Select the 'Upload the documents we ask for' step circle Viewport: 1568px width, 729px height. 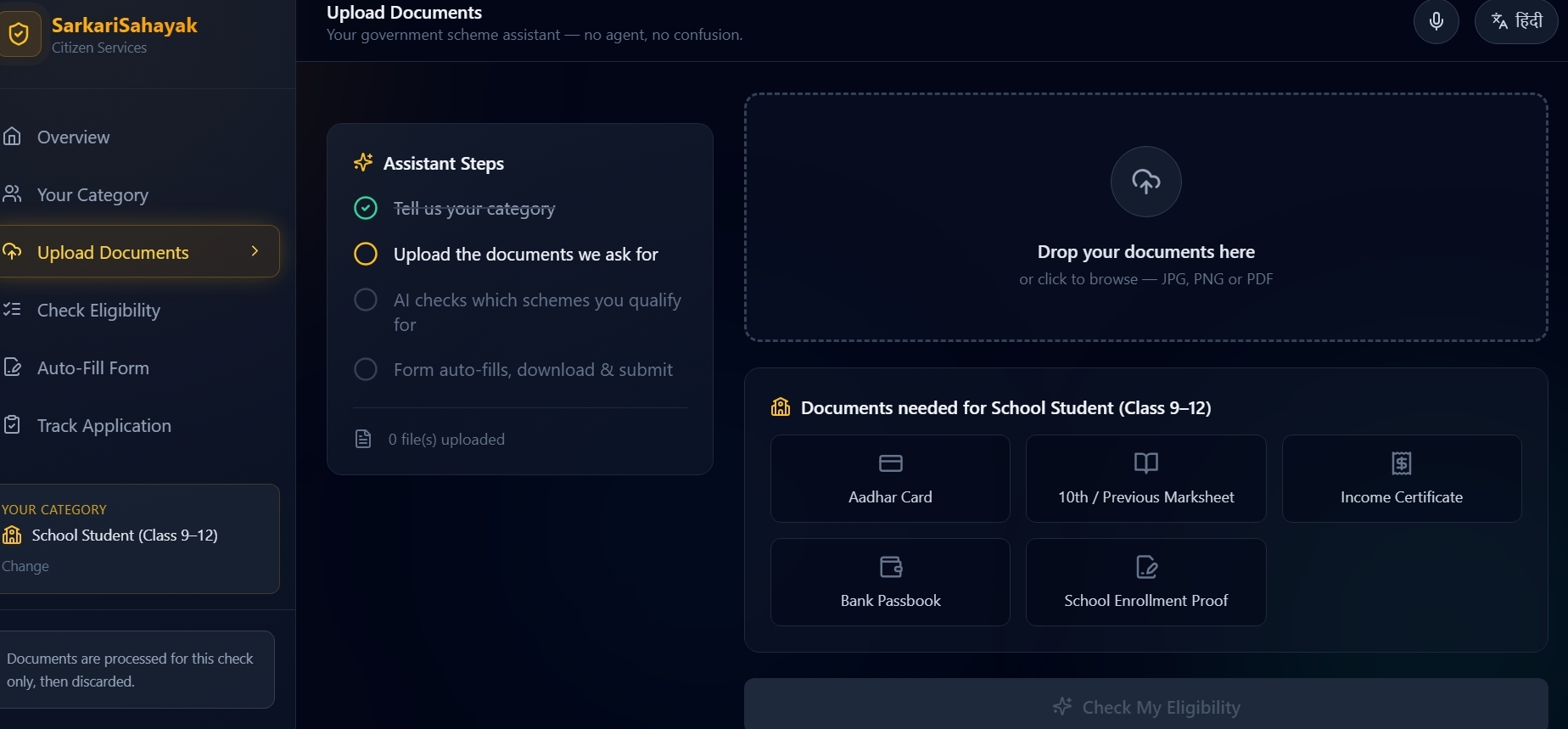(366, 254)
